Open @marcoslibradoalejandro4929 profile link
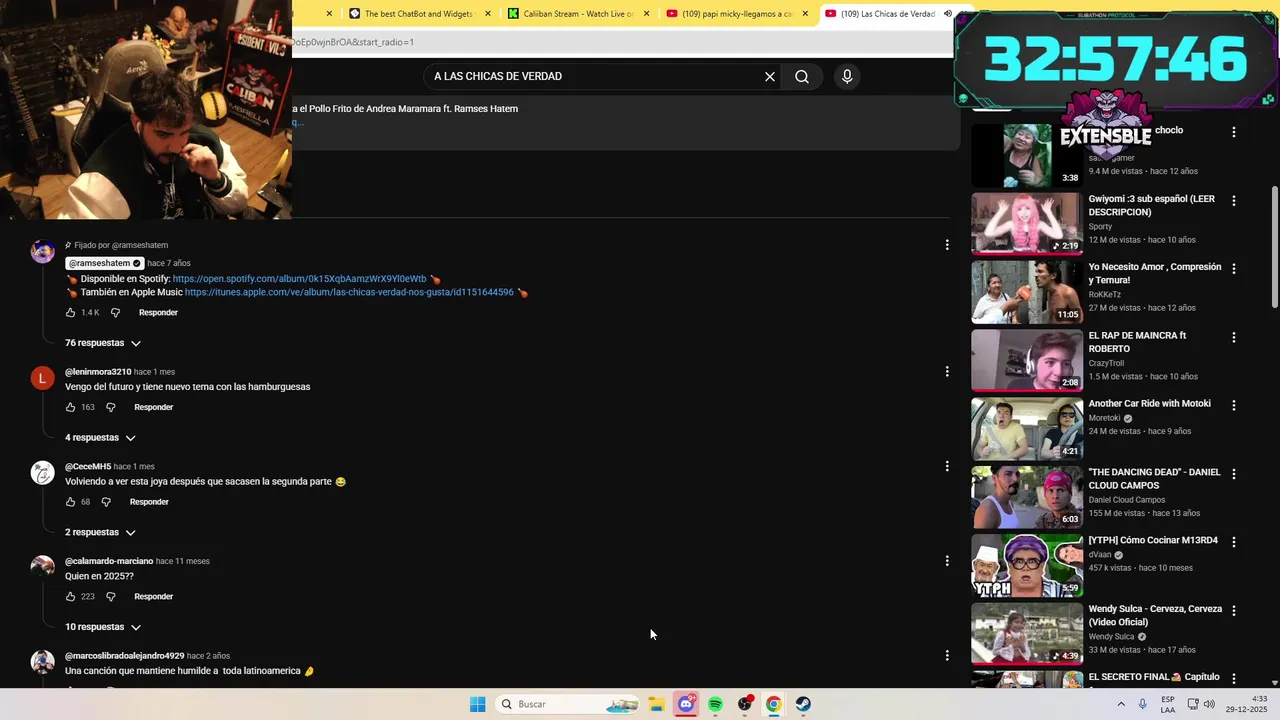The height and width of the screenshot is (720, 1280). (x=124, y=656)
